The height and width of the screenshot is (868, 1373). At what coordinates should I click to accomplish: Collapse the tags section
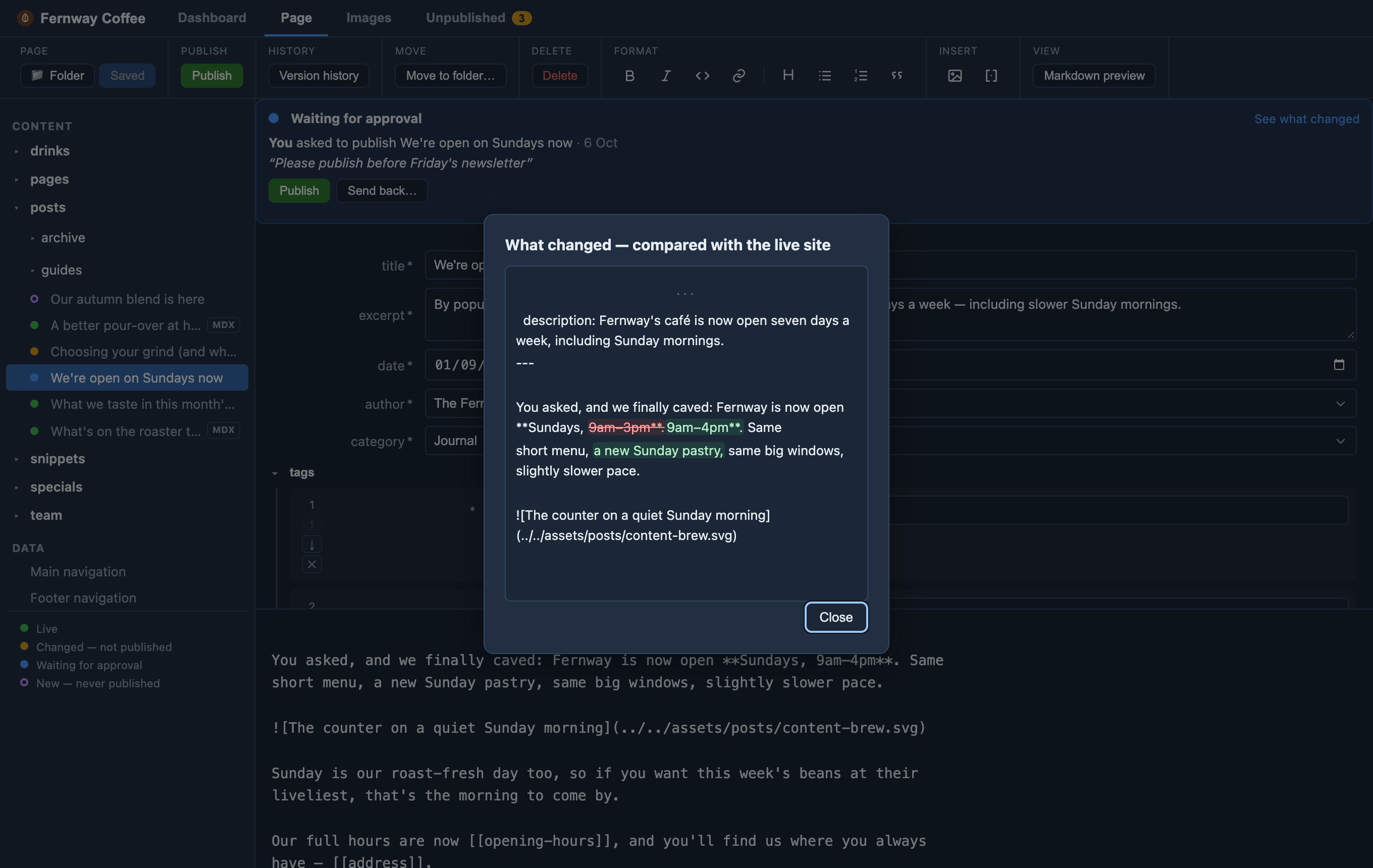tap(275, 473)
